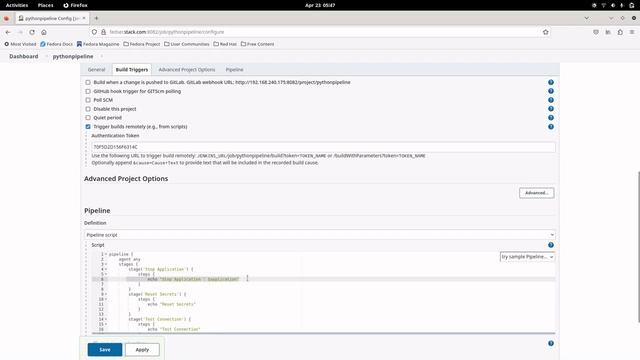Enable GitHub hook trigger for GITScm polling
The width and height of the screenshot is (640, 360).
click(88, 91)
